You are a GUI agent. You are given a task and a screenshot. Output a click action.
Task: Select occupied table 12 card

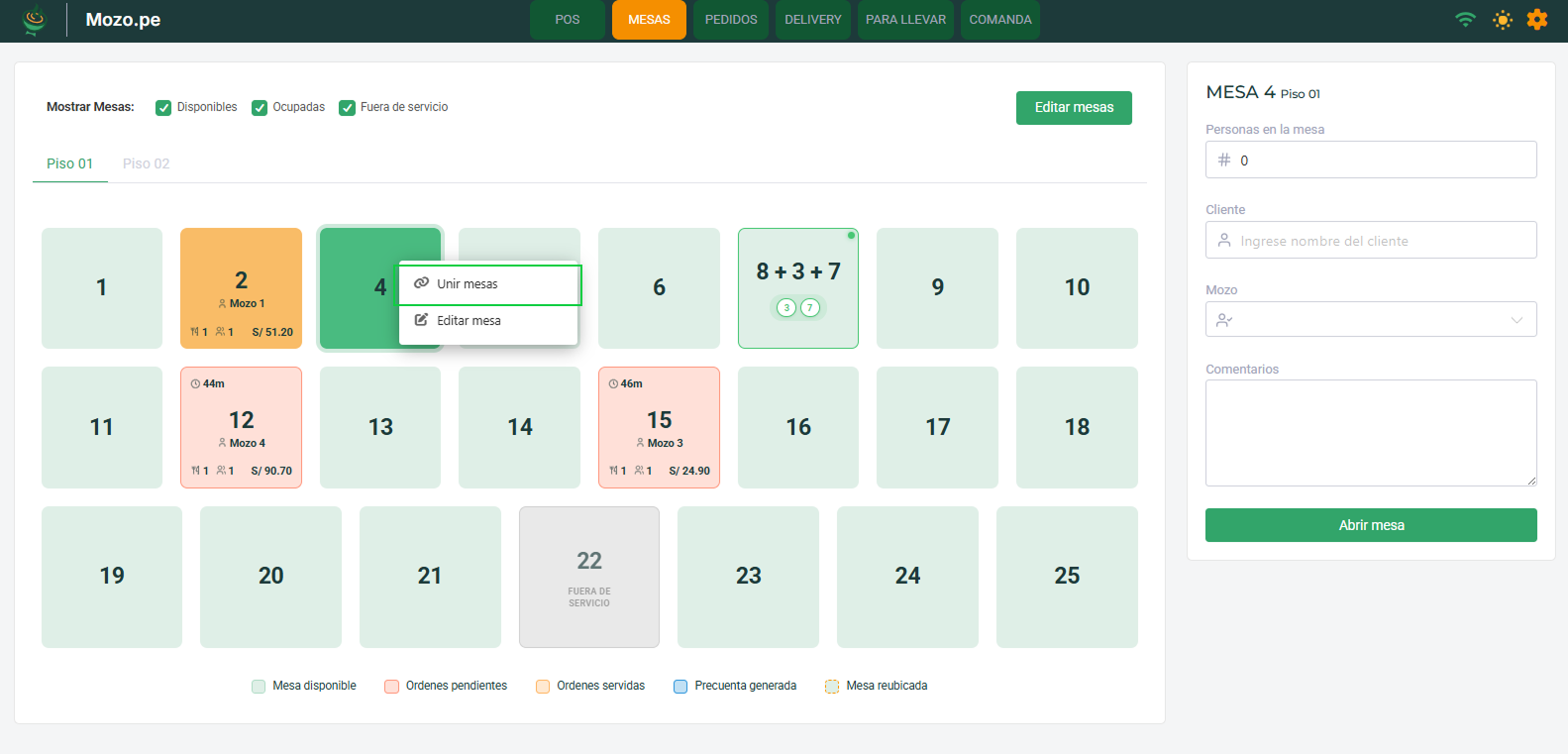pos(241,427)
